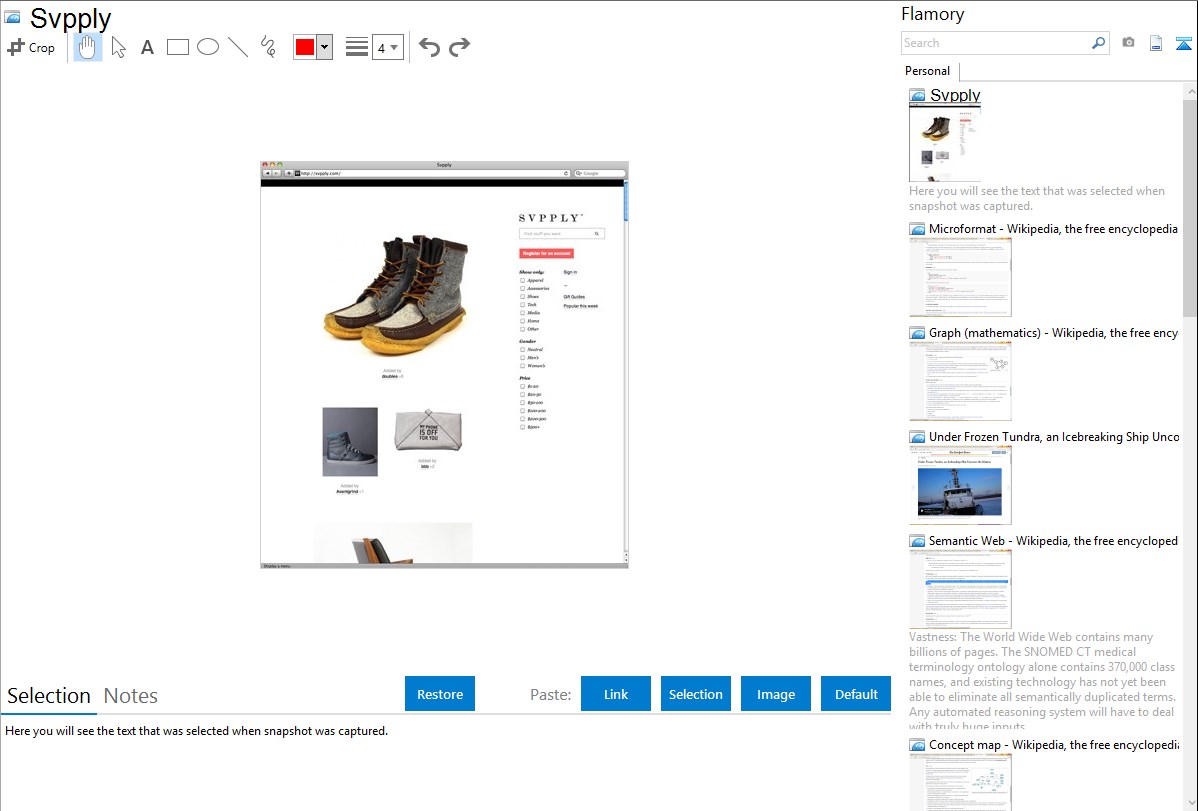Click the Graph (mathematics) thumbnail
The width and height of the screenshot is (1198, 811).
point(960,381)
